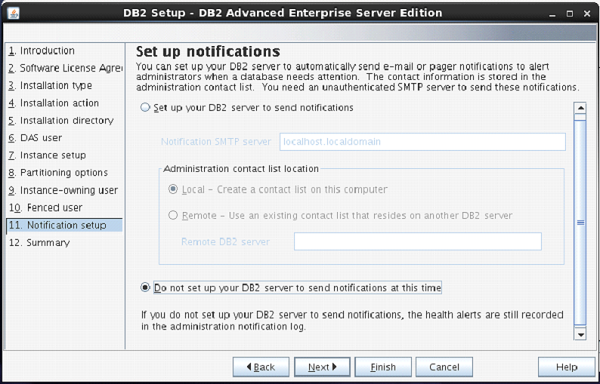Viewport: 600px width, 384px height.
Task: Click the Back button
Action: pyautogui.click(x=261, y=367)
